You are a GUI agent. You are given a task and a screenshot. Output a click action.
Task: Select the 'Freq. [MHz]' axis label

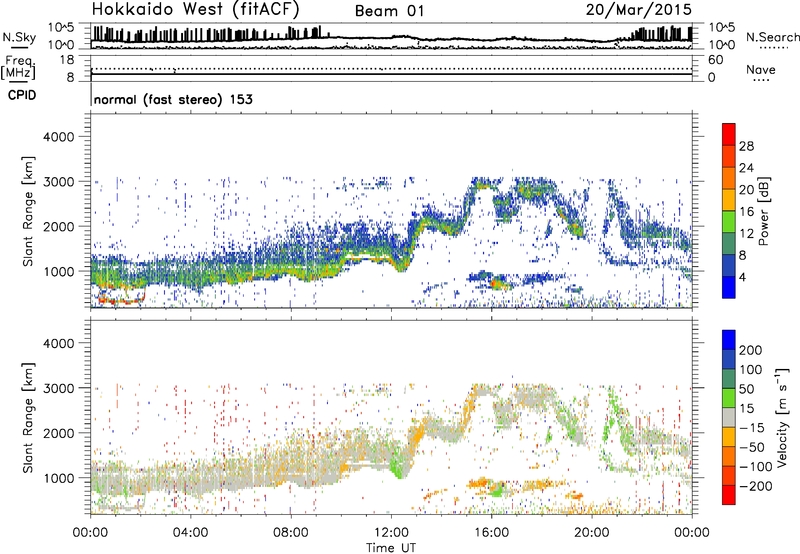coord(18,68)
